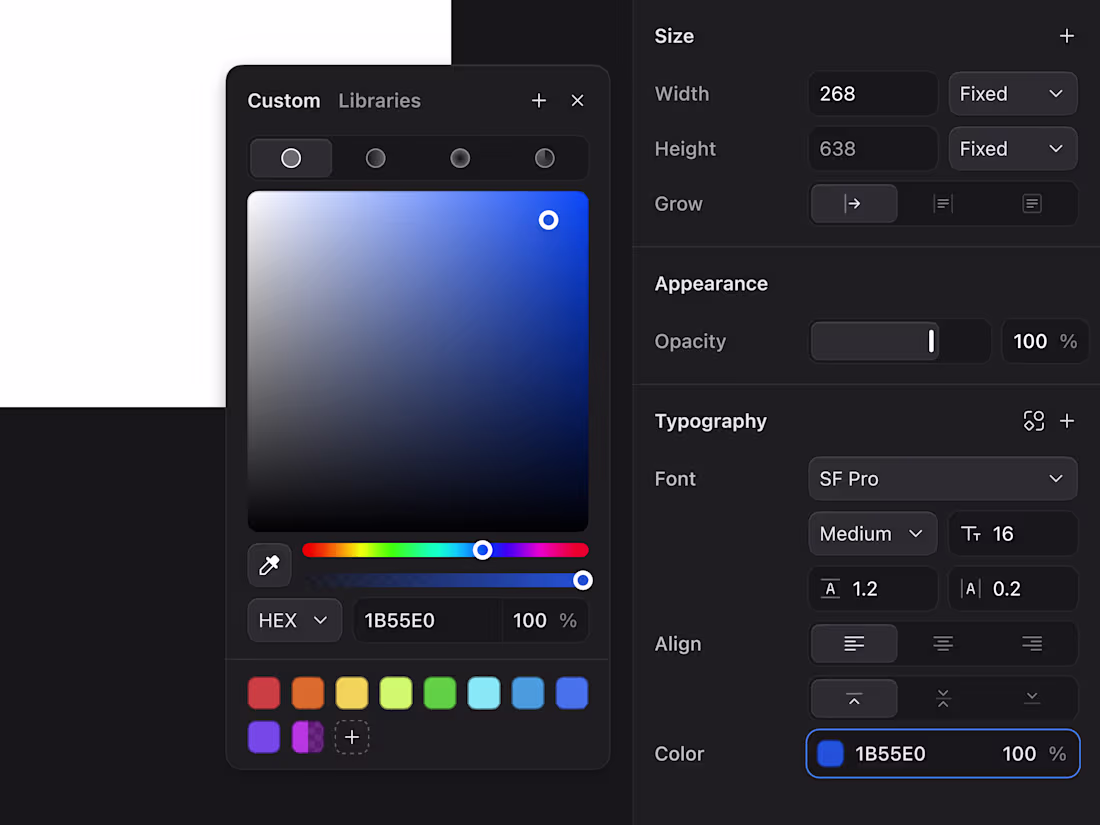Click the Width value input field
This screenshot has width=1100, height=825.
(x=872, y=93)
